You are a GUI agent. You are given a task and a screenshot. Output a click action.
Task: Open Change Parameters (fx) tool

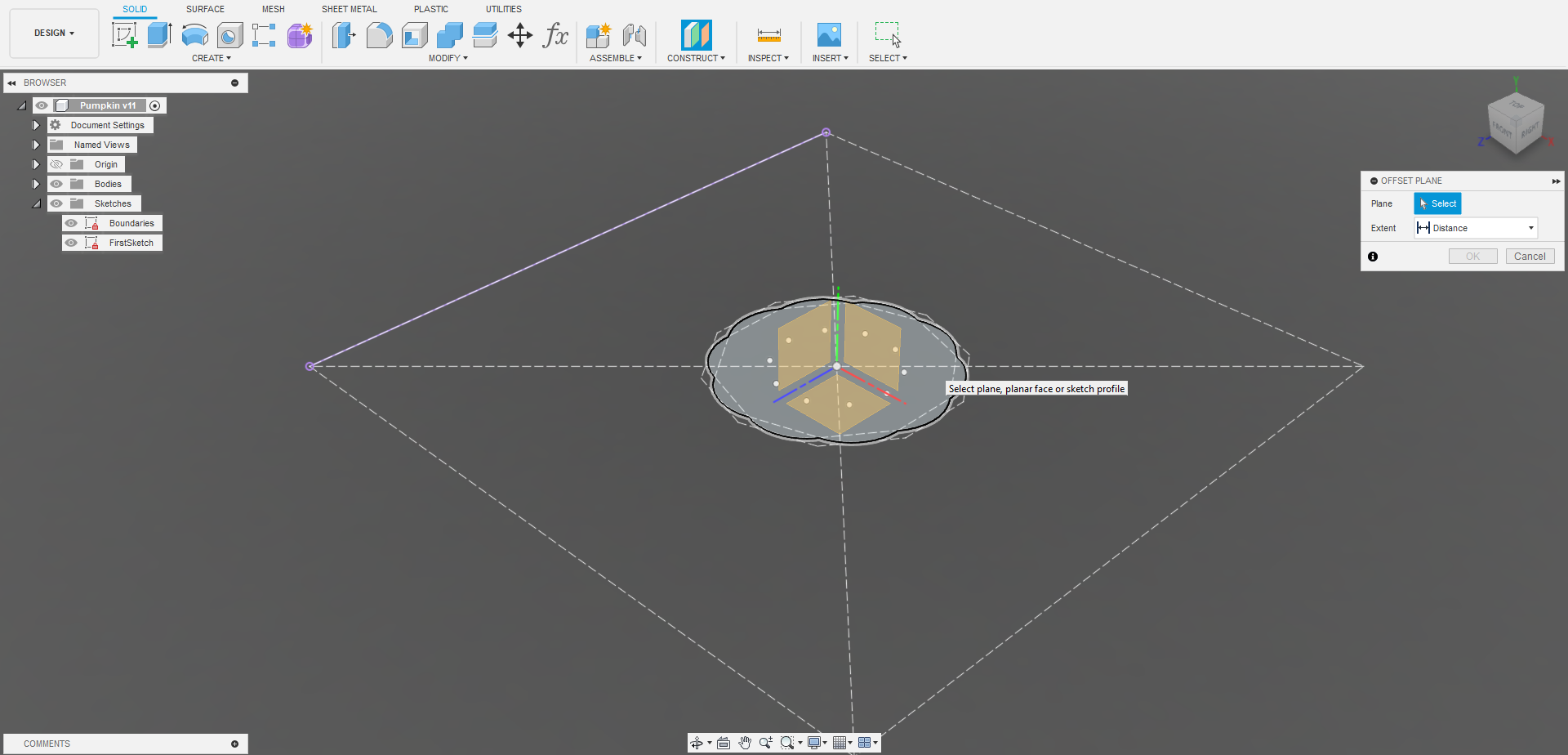pos(555,35)
